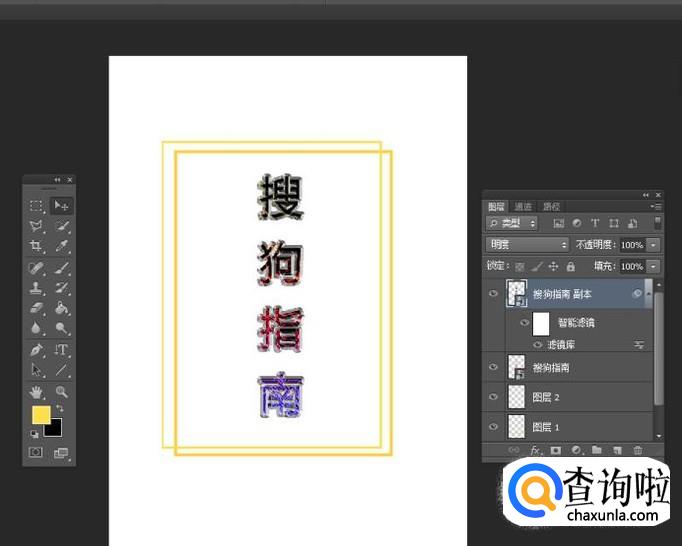This screenshot has width=682, height=546.
Task: Select the Line tool
Action: pyautogui.click(x=62, y=370)
